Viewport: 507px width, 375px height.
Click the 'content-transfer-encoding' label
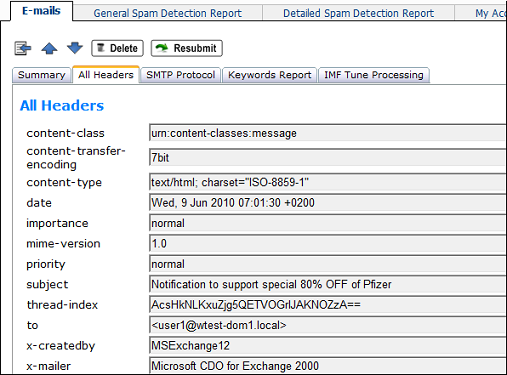76,158
